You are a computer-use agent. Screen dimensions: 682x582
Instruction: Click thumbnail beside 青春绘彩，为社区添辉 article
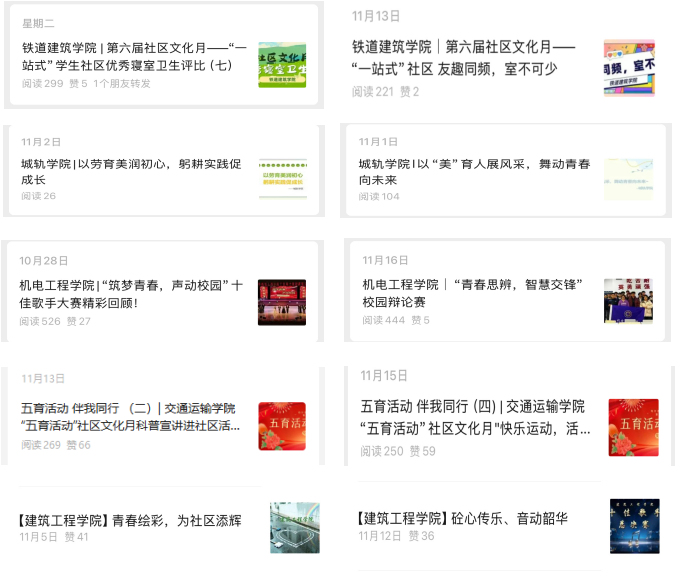[294, 528]
